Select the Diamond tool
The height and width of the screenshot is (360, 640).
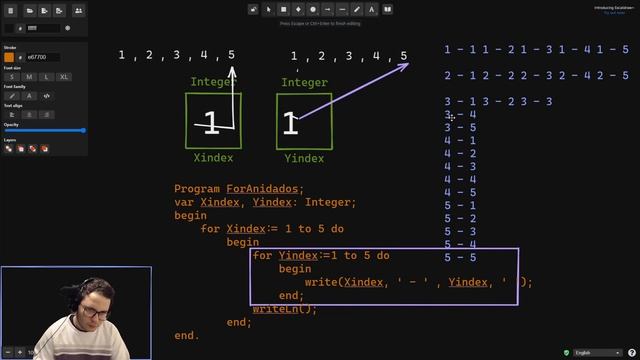coord(298,9)
